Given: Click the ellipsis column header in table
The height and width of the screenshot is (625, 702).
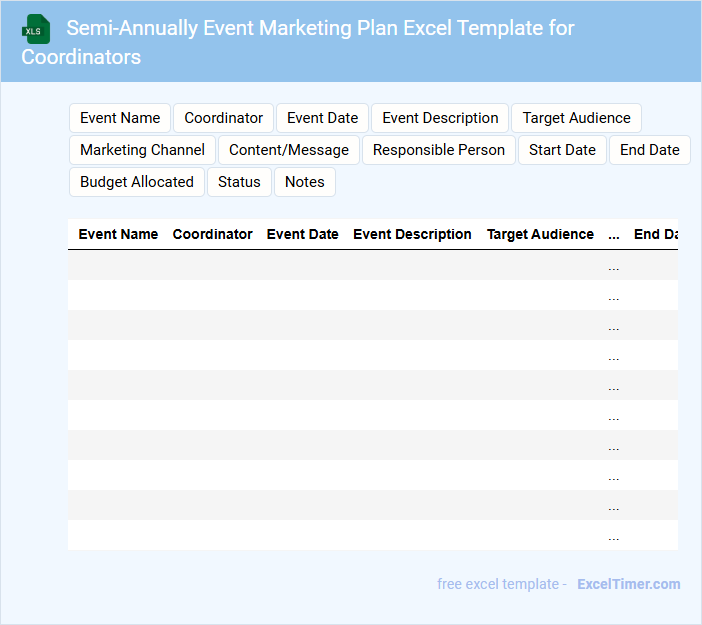Looking at the screenshot, I should click(613, 234).
